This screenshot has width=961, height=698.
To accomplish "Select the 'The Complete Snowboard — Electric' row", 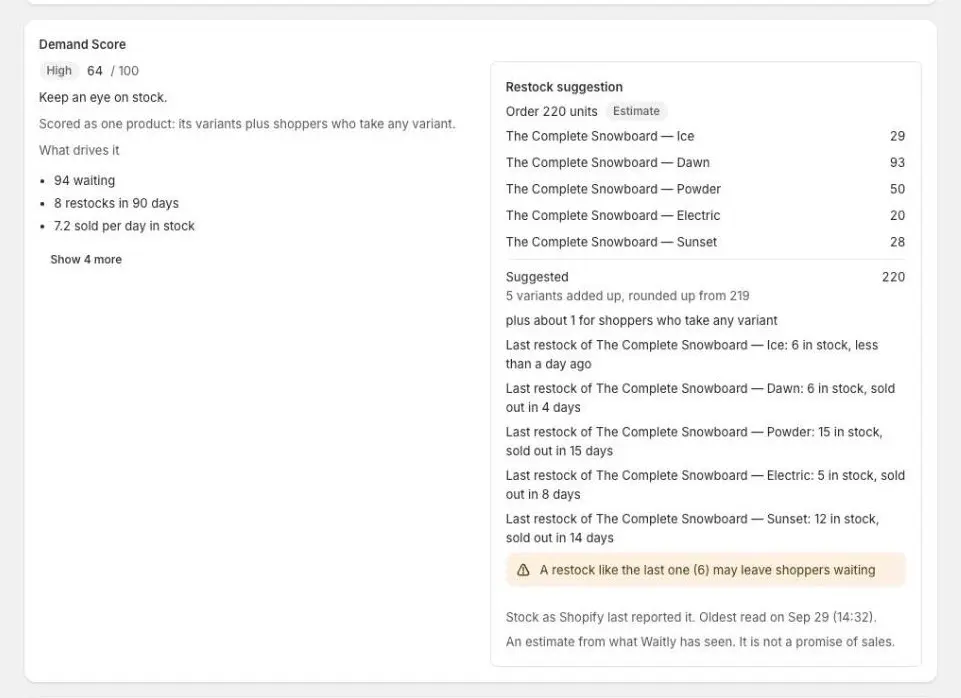I will point(705,215).
